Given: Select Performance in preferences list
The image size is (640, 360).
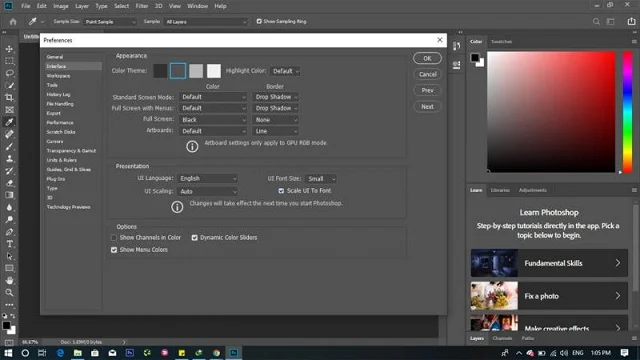Looking at the screenshot, I should (60, 122).
